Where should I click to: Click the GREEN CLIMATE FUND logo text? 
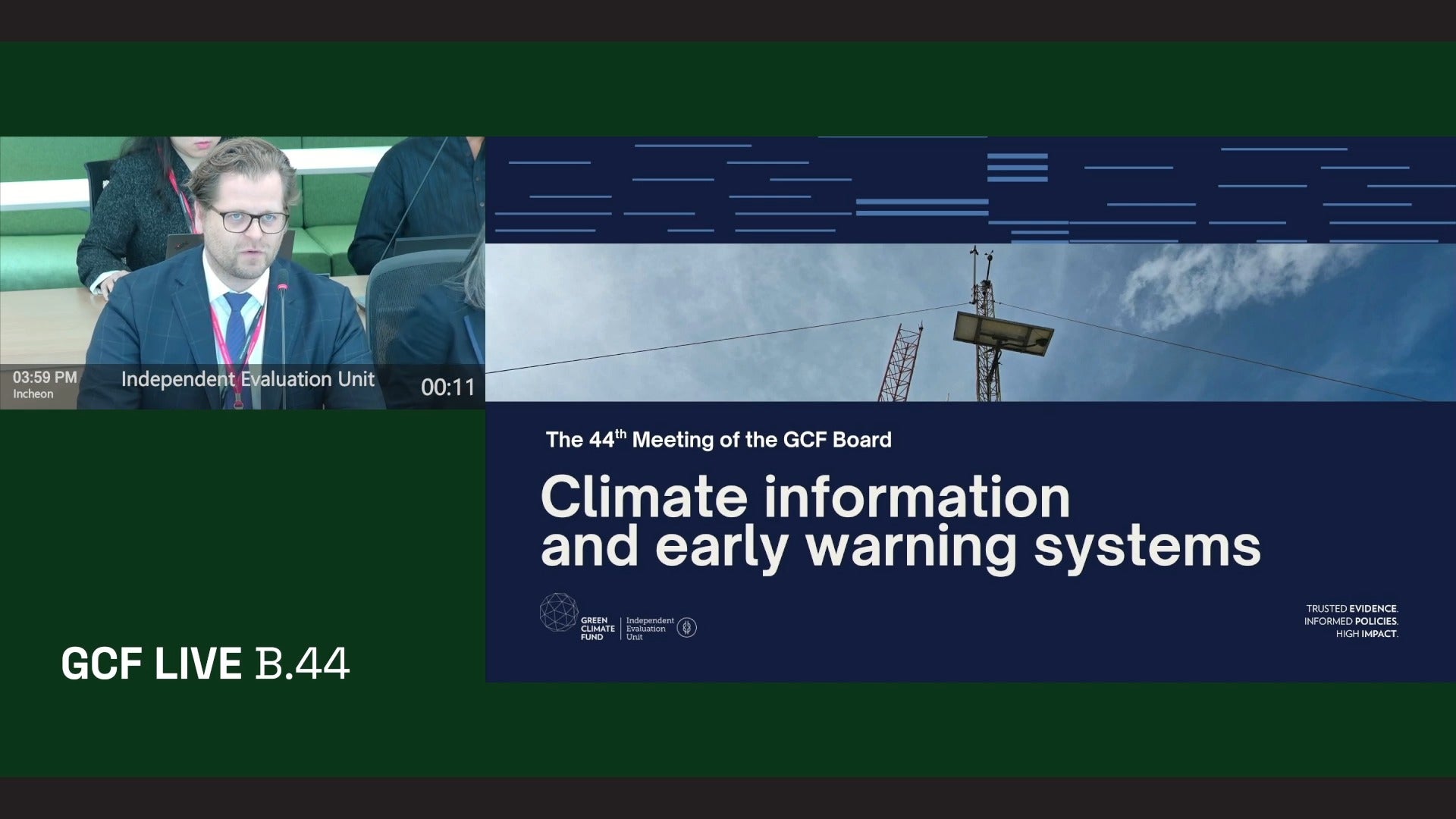click(x=598, y=629)
